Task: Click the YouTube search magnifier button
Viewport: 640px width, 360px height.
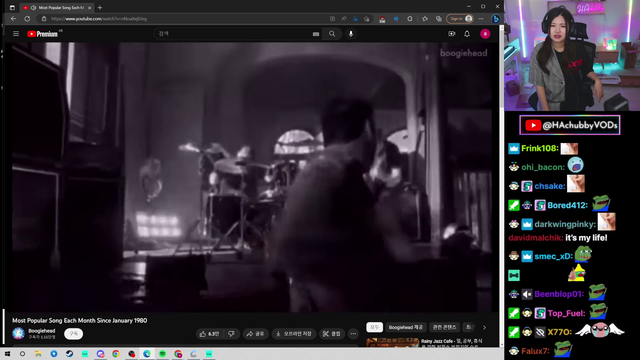Action: 332,34
